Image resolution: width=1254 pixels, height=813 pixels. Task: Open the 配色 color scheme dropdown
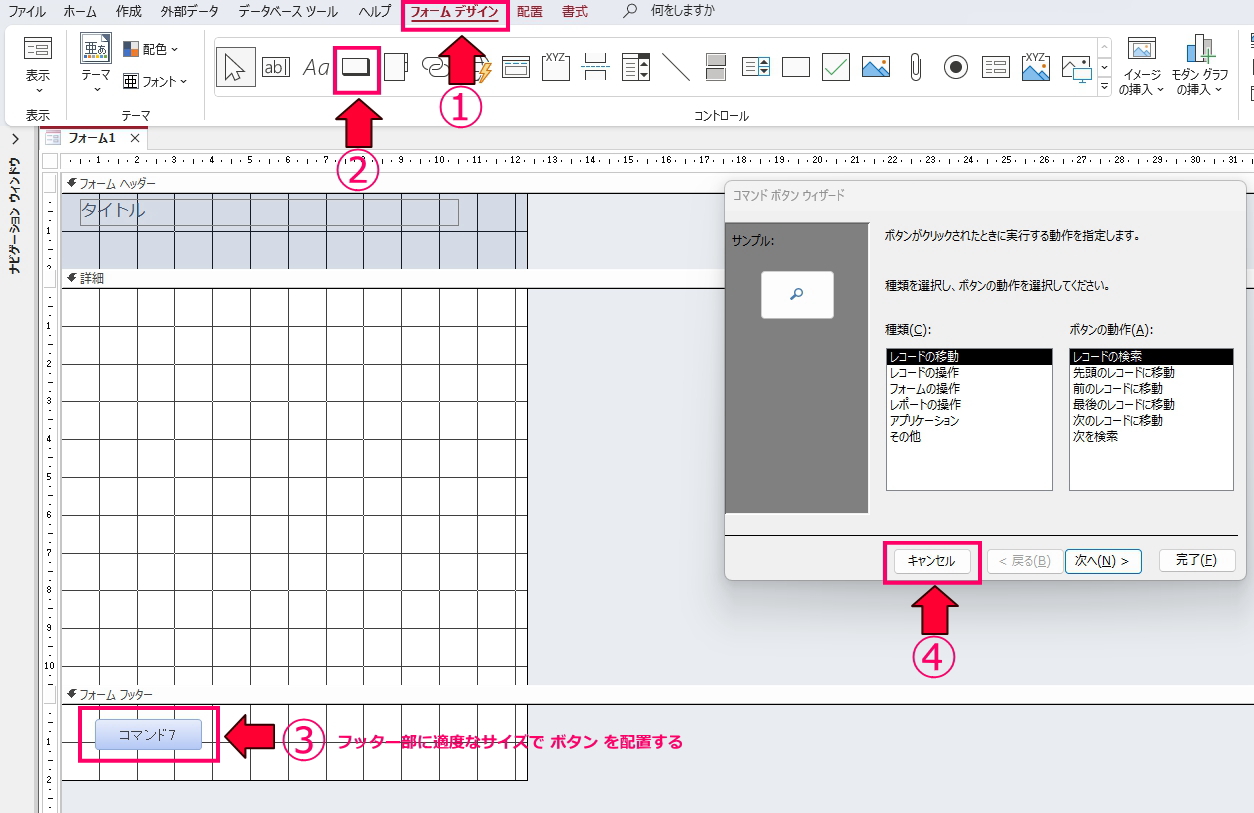tap(151, 49)
